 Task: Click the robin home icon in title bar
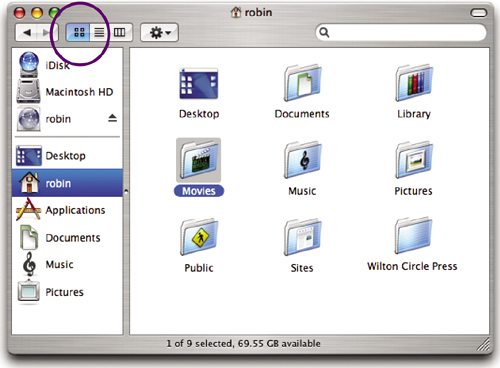click(236, 12)
